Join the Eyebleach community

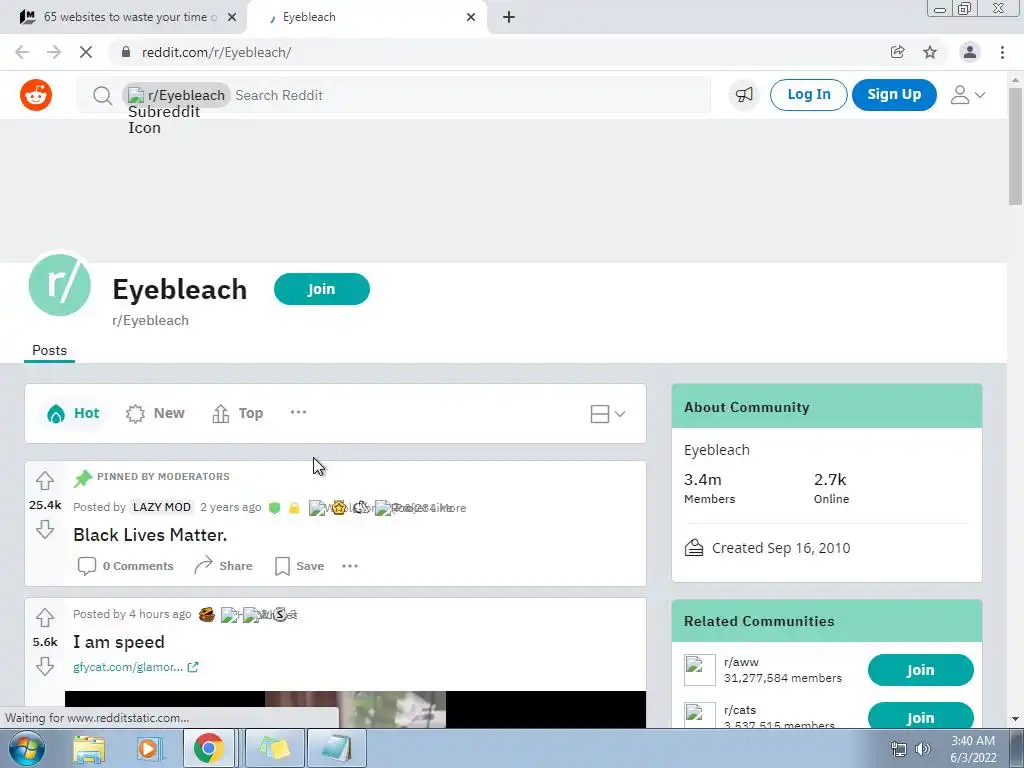tap(321, 289)
